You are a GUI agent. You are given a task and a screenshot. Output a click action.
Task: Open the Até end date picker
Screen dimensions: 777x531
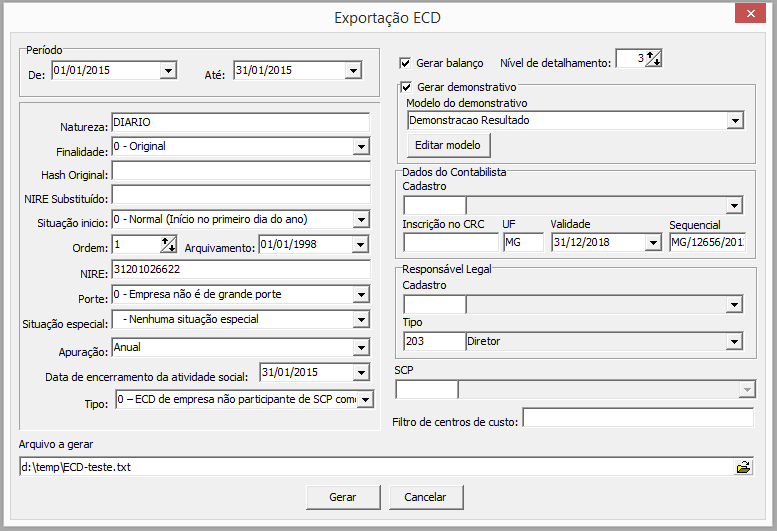(x=352, y=71)
